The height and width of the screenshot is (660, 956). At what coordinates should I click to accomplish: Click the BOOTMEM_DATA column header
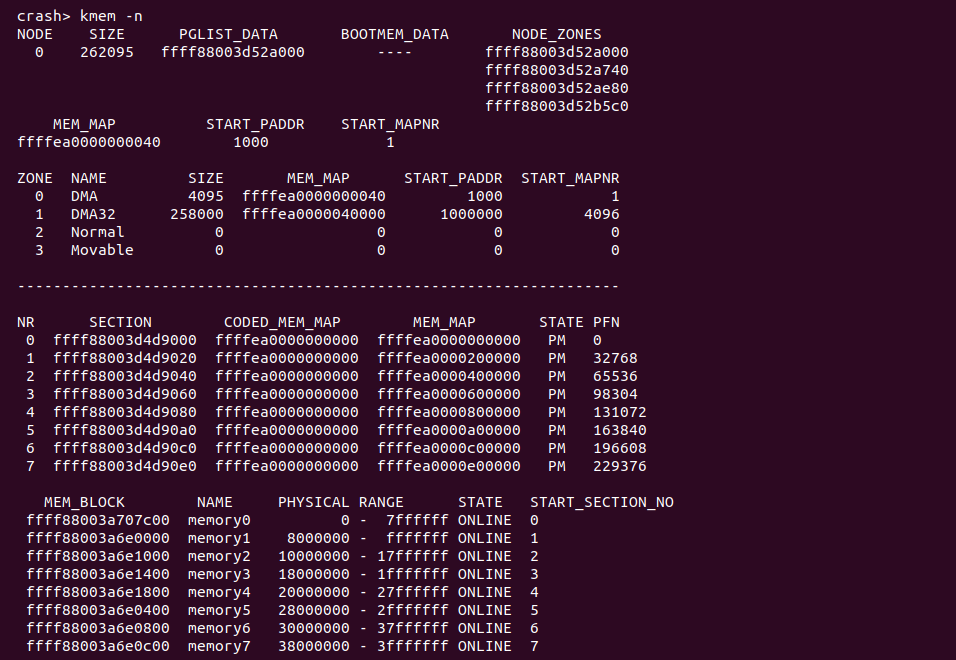pos(394,34)
